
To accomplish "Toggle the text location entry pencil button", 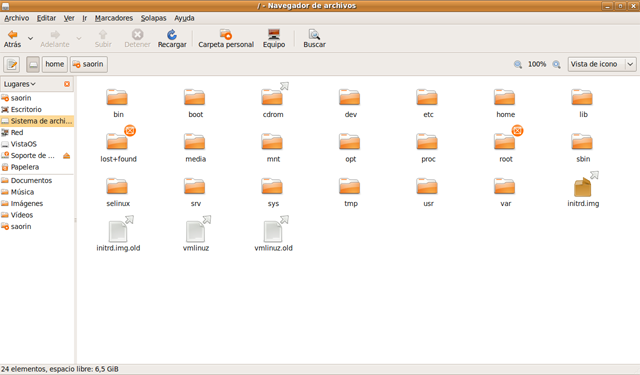I will pos(12,64).
